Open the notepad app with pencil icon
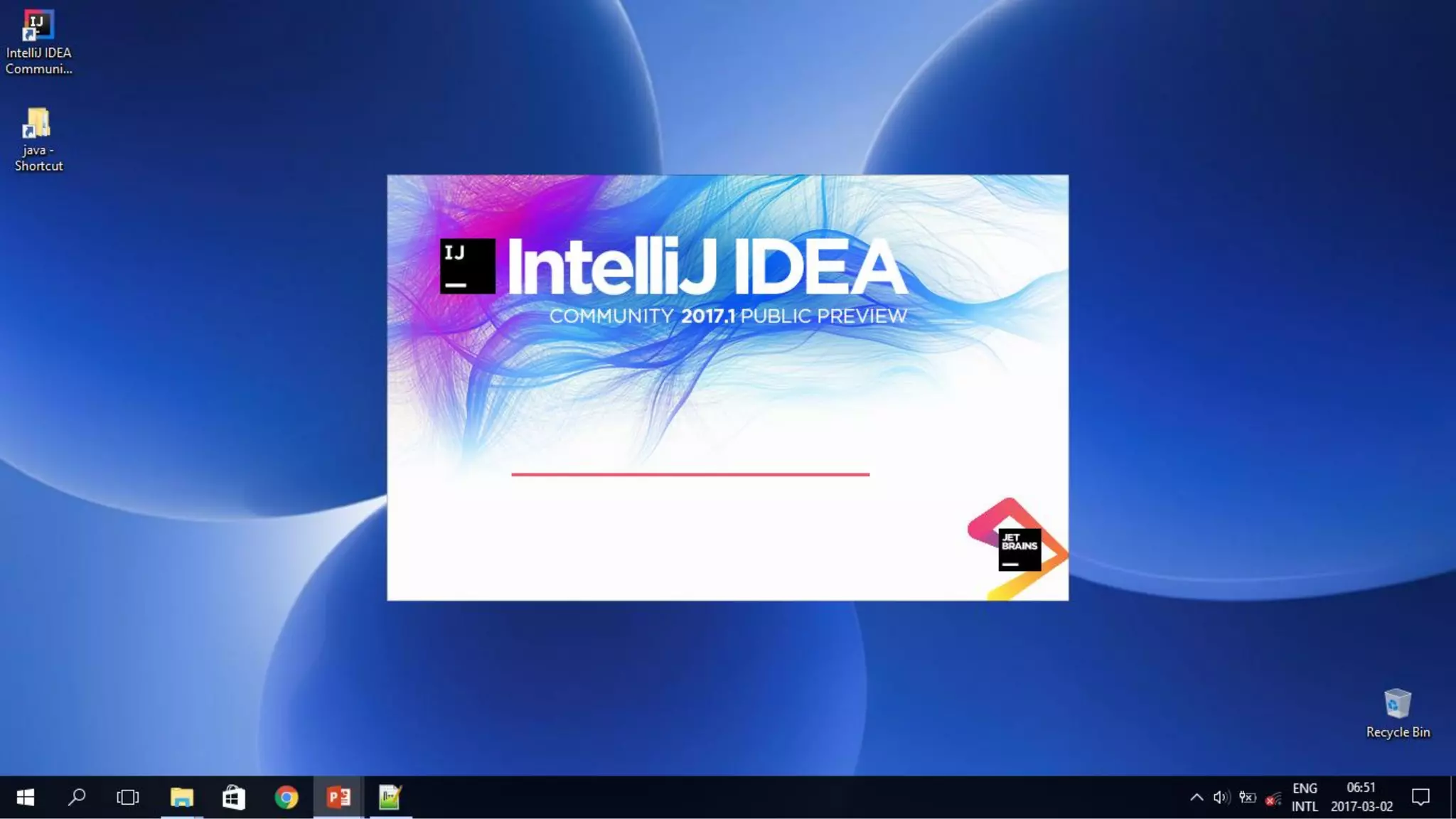Viewport: 1456px width, 819px height. click(390, 798)
